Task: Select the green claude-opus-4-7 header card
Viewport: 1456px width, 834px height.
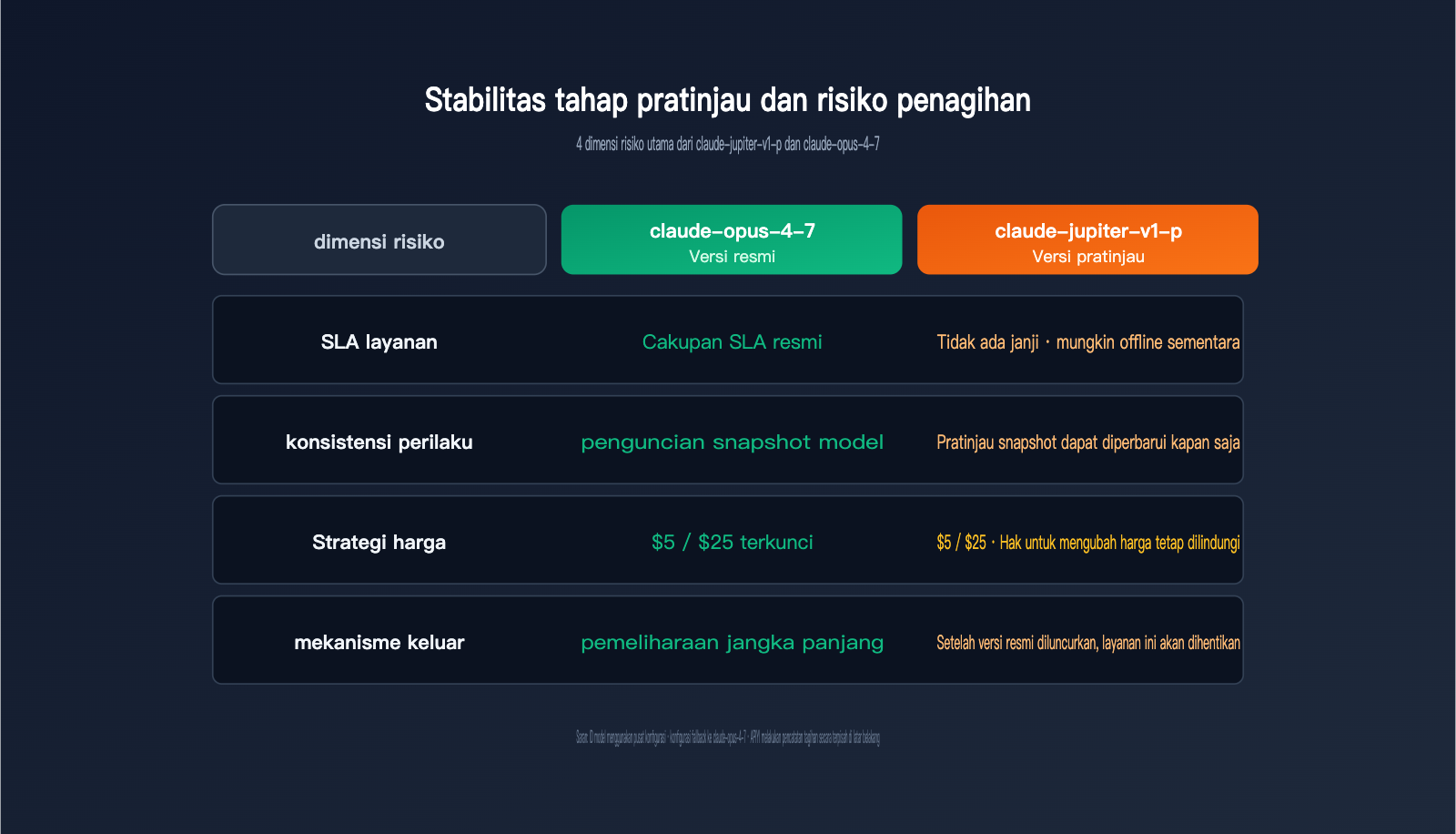Action: coord(732,239)
